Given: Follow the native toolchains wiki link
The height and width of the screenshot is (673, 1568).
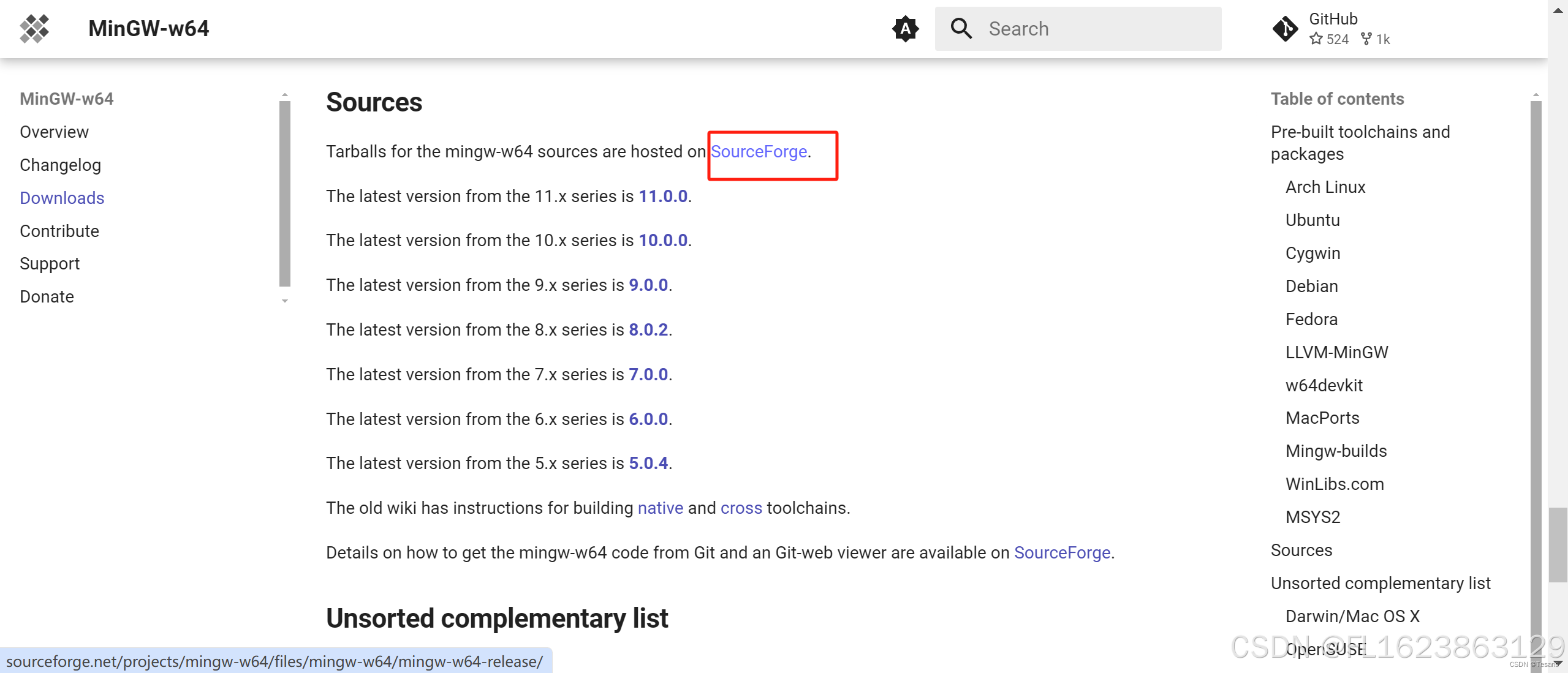Looking at the screenshot, I should (x=660, y=508).
